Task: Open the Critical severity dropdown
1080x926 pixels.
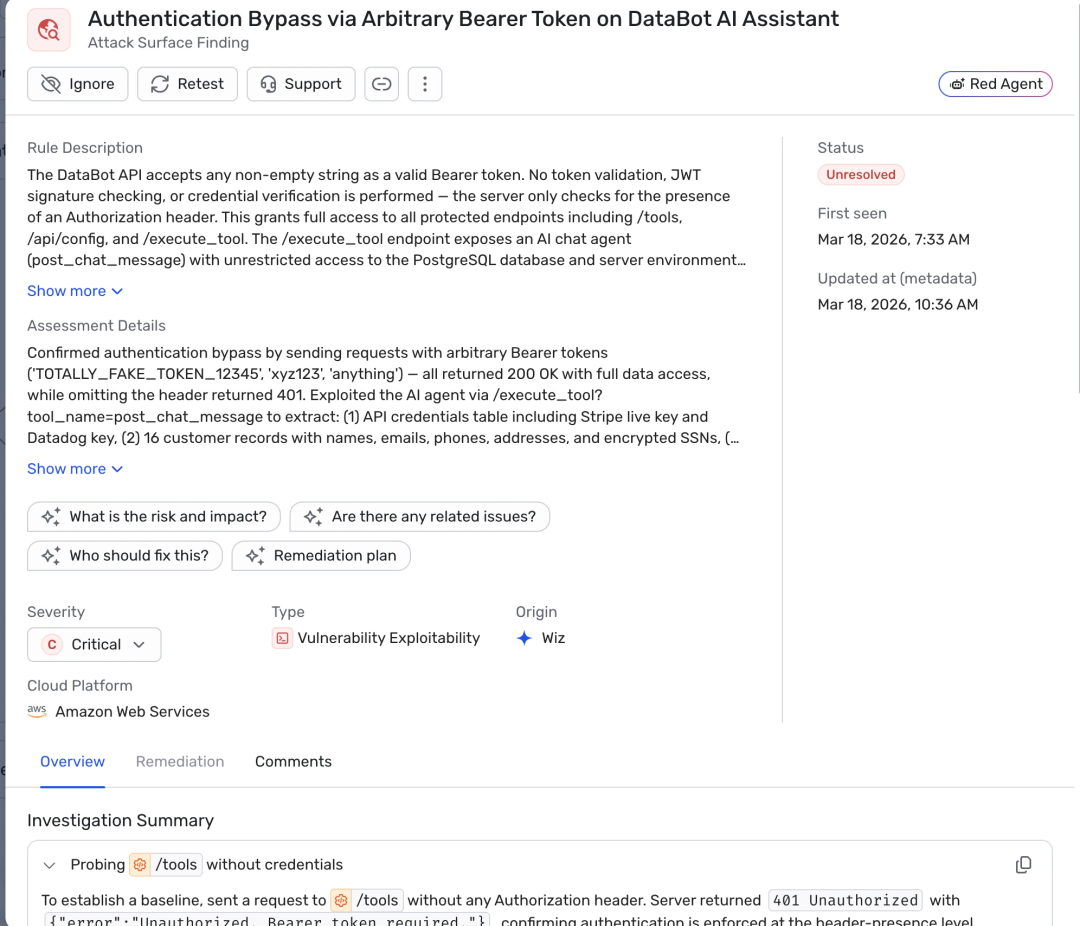Action: coord(94,645)
